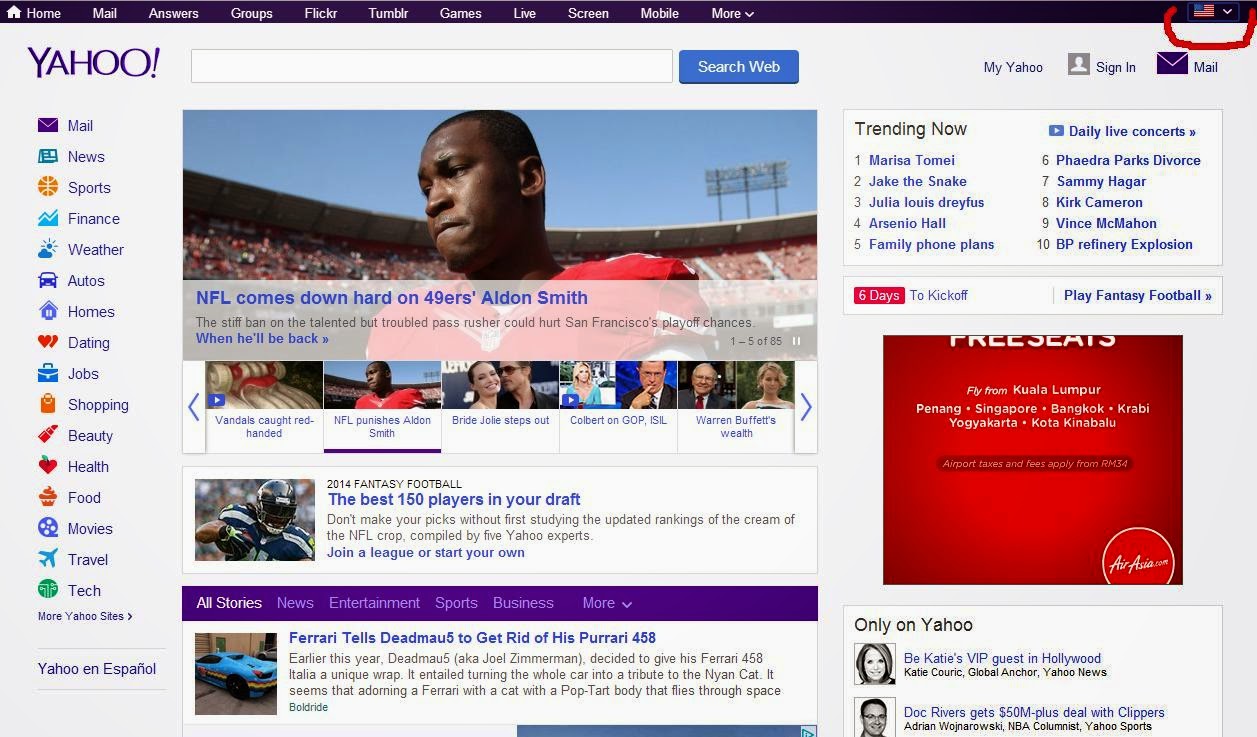
Task: Open the Autos car icon
Action: pos(48,280)
